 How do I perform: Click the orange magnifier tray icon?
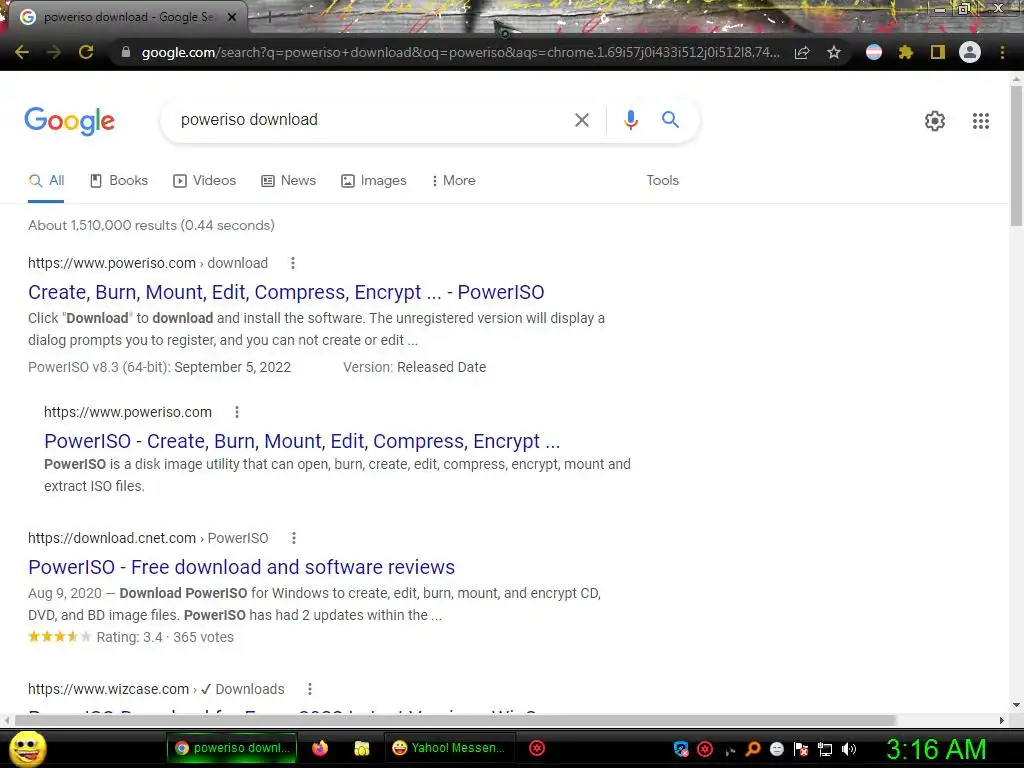[753, 749]
